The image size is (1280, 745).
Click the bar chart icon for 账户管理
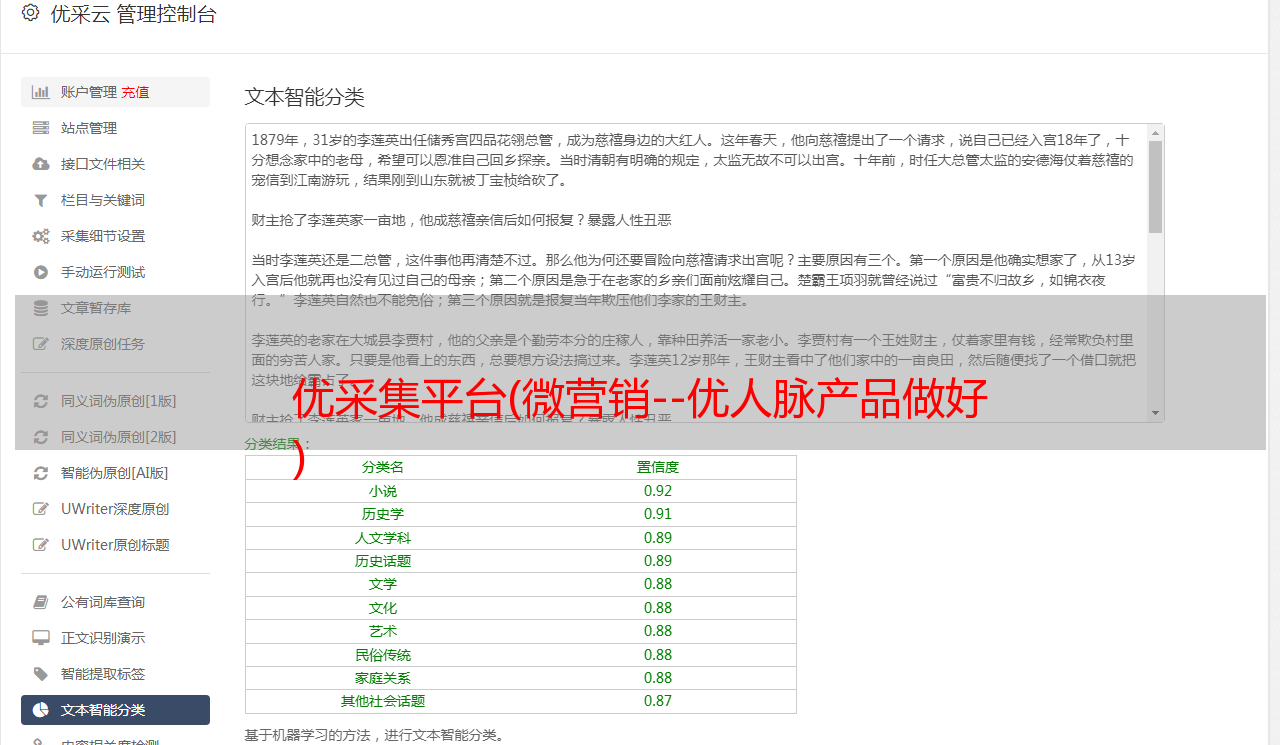click(x=40, y=92)
